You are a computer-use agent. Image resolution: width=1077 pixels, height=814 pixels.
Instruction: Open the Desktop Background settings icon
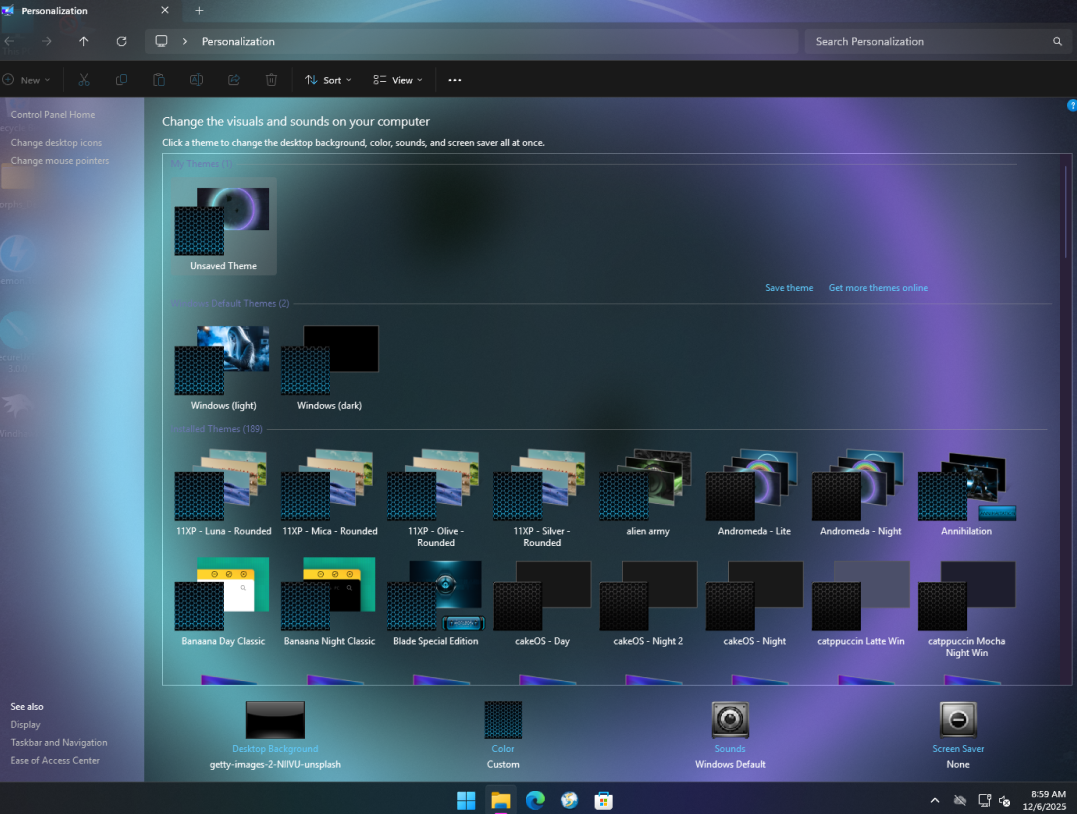[275, 720]
